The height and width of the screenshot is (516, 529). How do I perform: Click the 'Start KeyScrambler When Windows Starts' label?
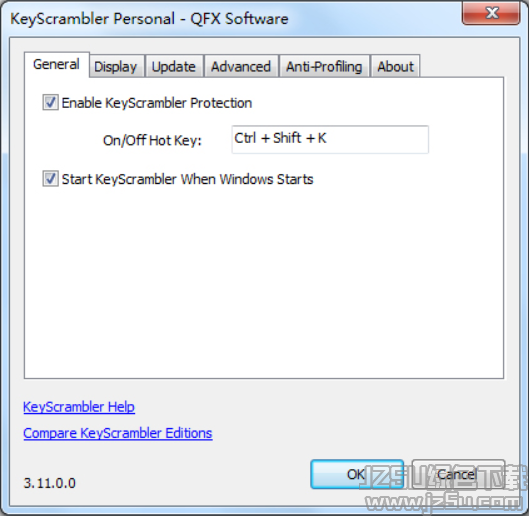188,179
